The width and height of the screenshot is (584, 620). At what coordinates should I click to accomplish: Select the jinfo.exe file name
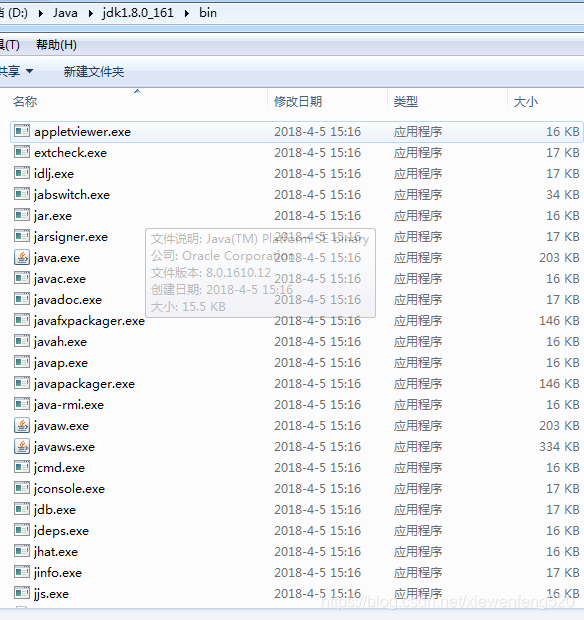pos(58,573)
